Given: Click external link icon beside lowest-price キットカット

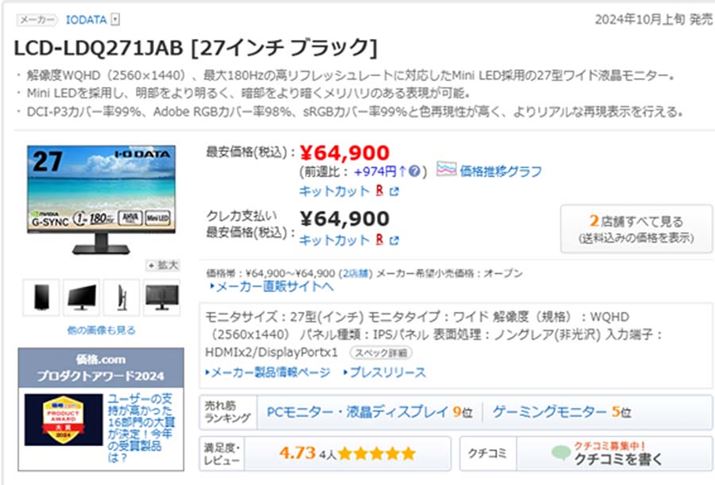Looking at the screenshot, I should coord(394,191).
